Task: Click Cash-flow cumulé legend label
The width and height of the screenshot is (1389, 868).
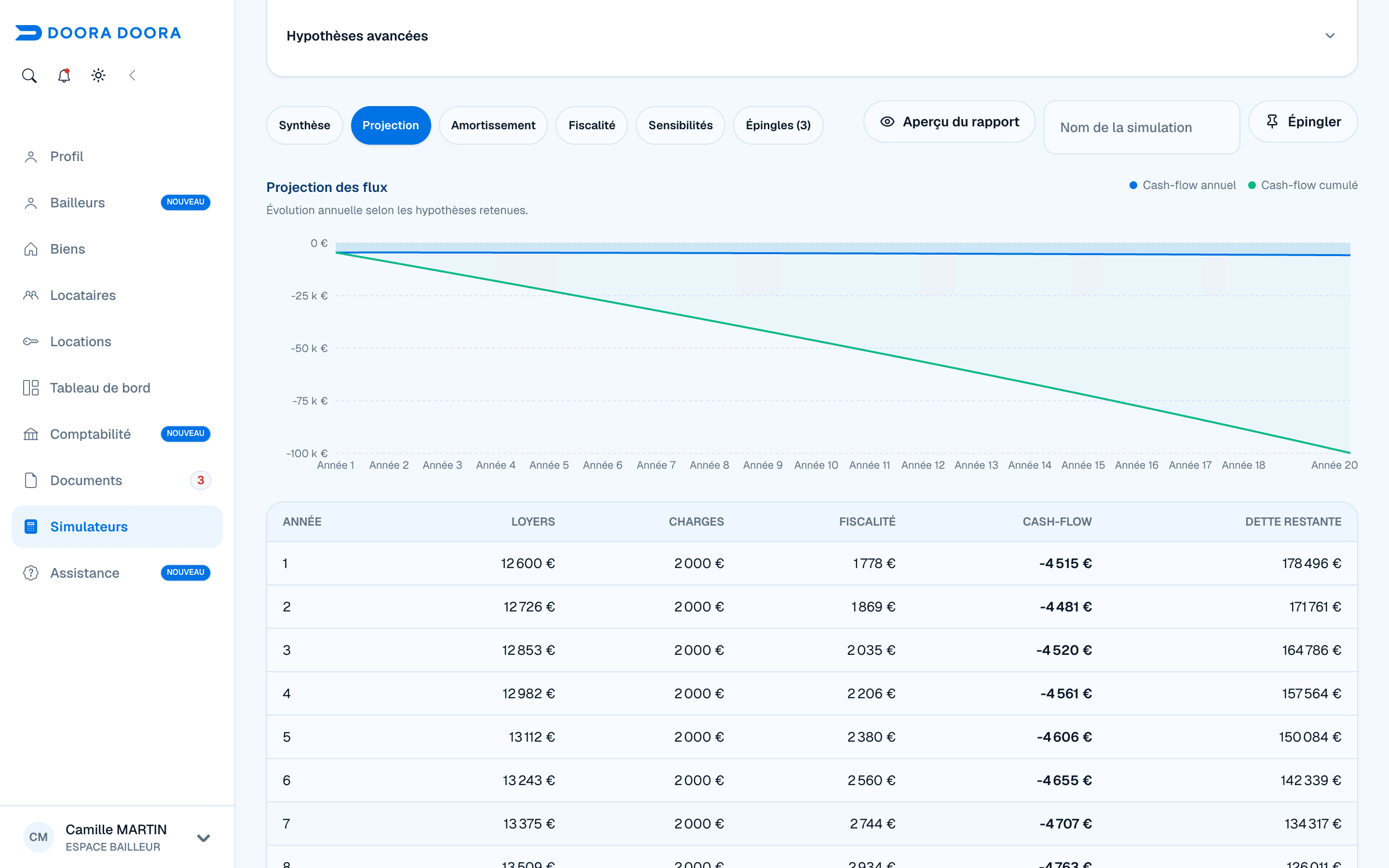Action: point(1309,186)
